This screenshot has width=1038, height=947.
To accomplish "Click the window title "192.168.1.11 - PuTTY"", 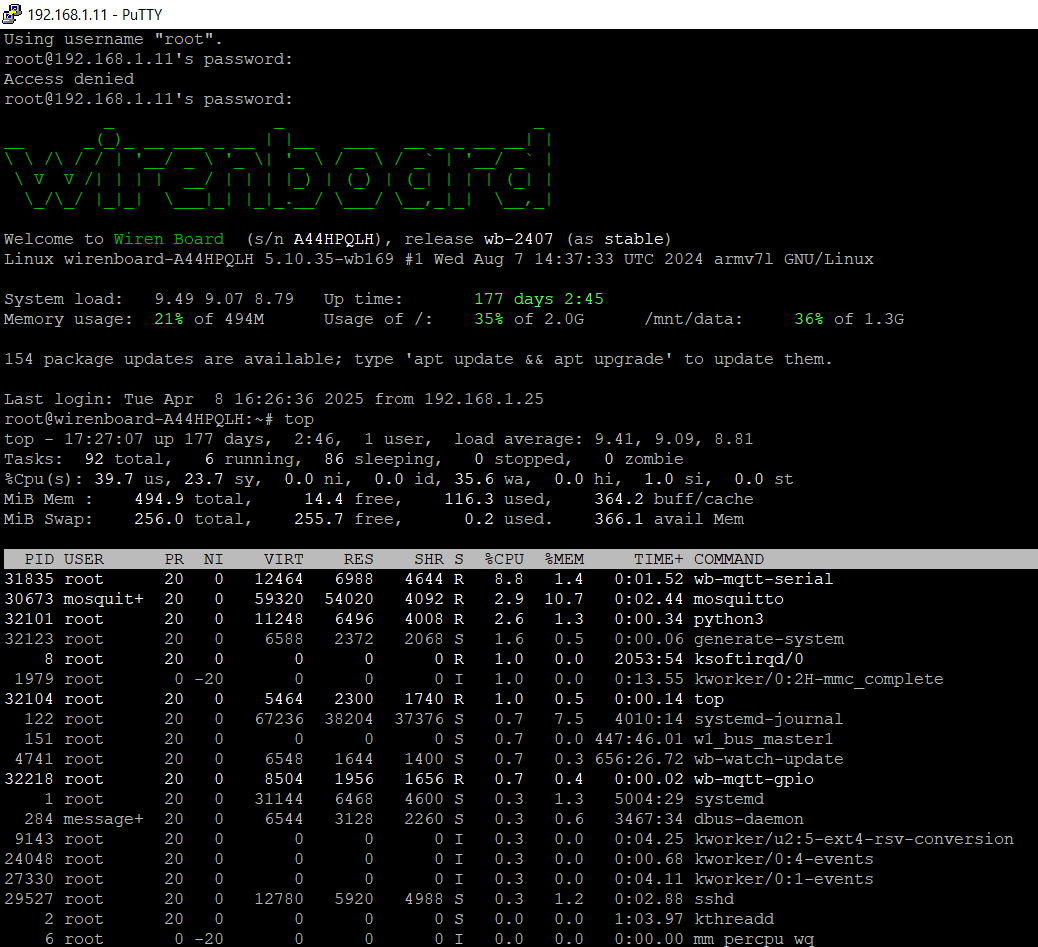I will [x=94, y=14].
